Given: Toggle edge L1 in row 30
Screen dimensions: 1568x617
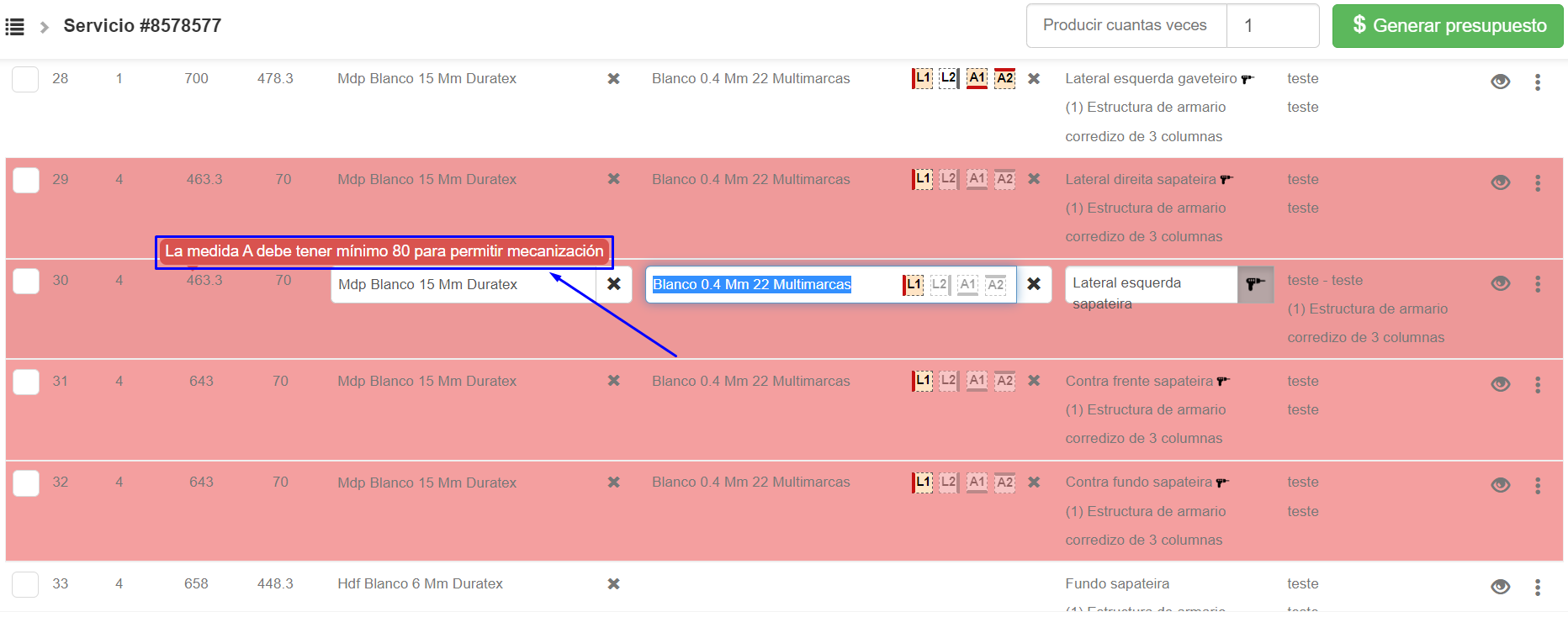Looking at the screenshot, I should coord(914,285).
